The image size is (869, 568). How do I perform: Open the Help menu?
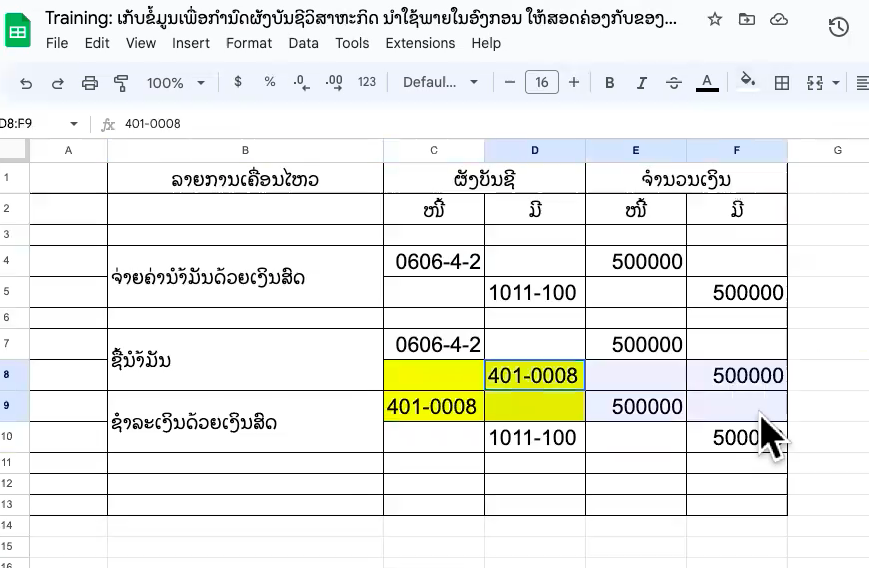click(x=486, y=43)
